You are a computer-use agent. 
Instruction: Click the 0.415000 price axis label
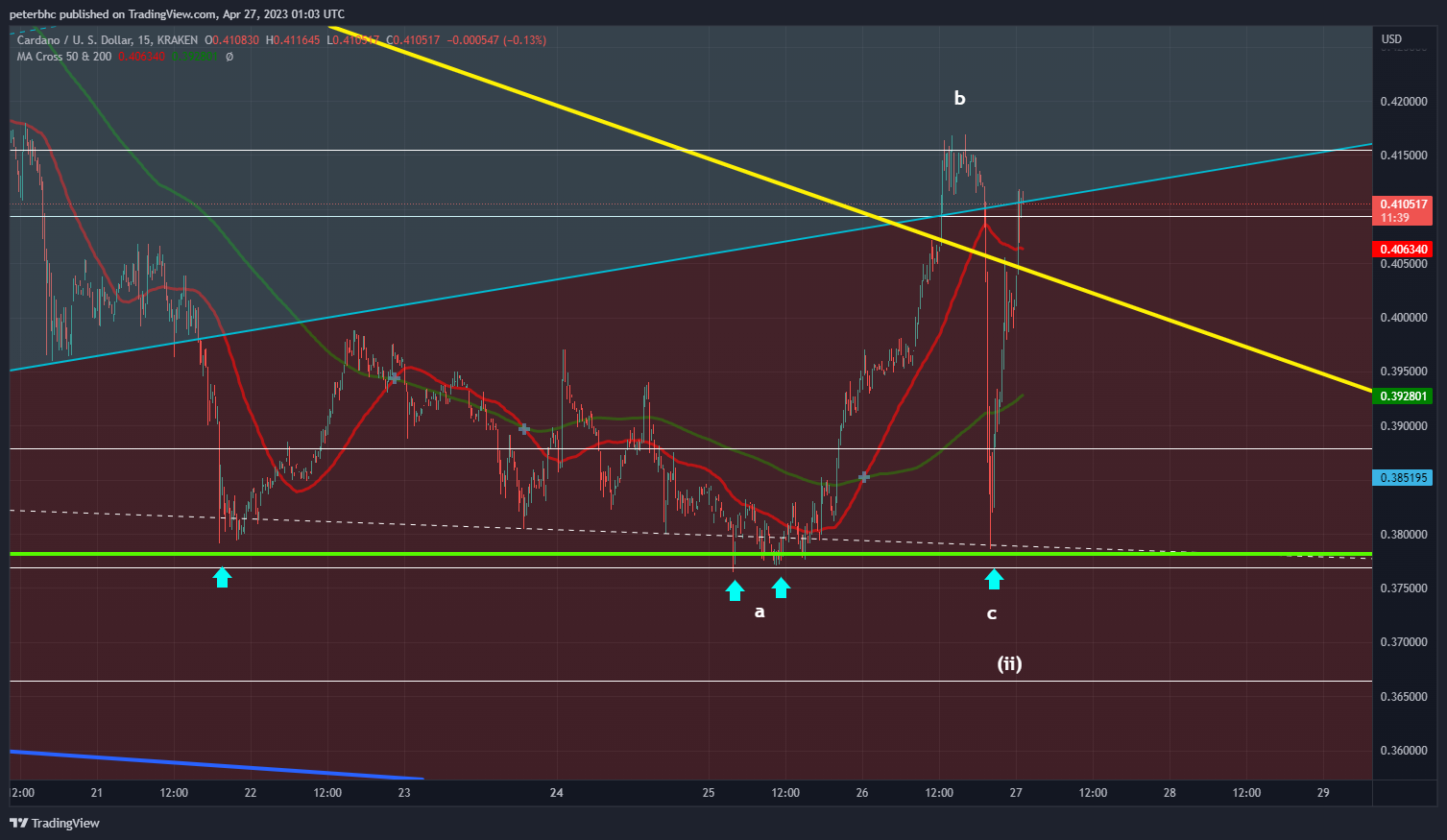[x=1404, y=156]
